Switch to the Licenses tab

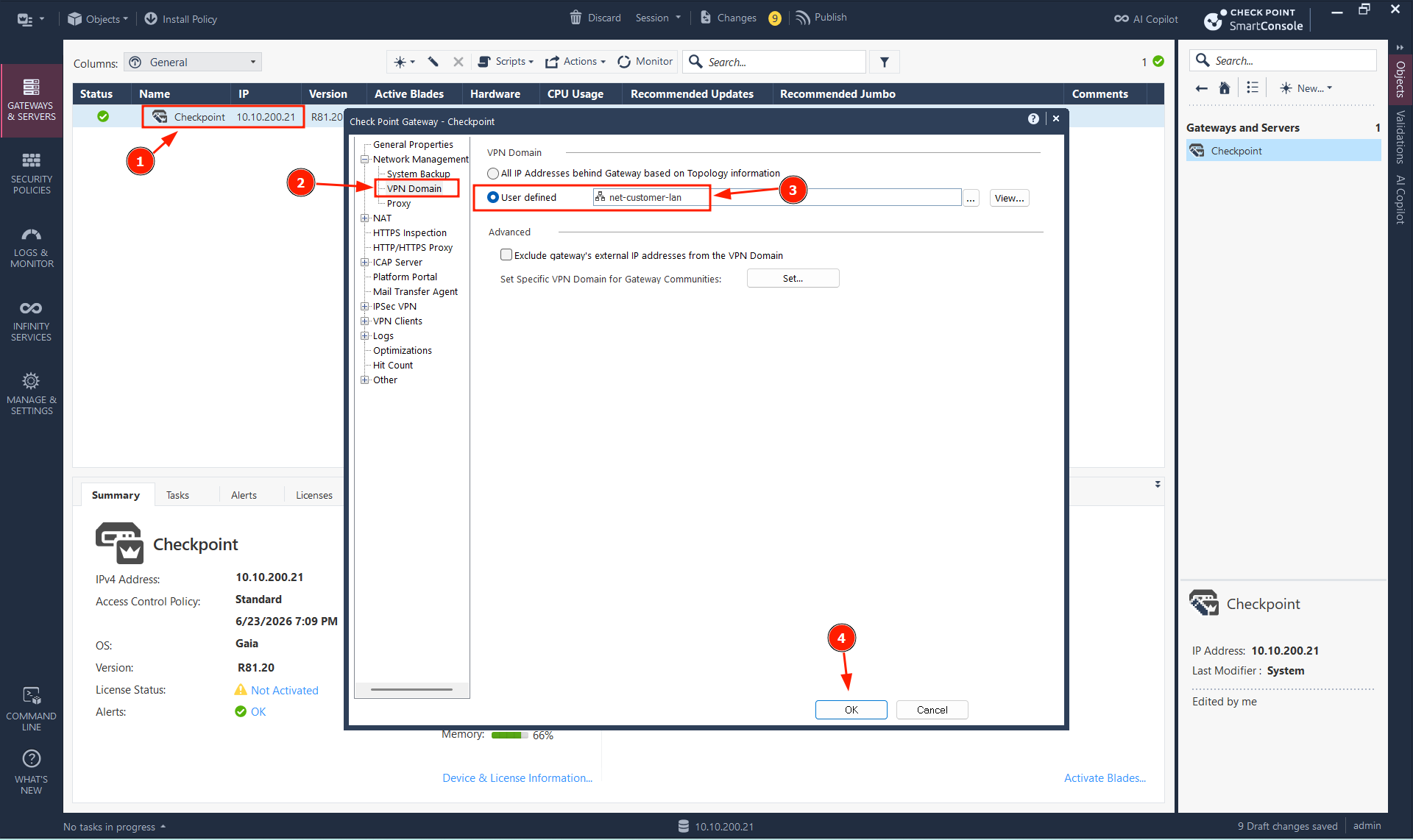314,495
